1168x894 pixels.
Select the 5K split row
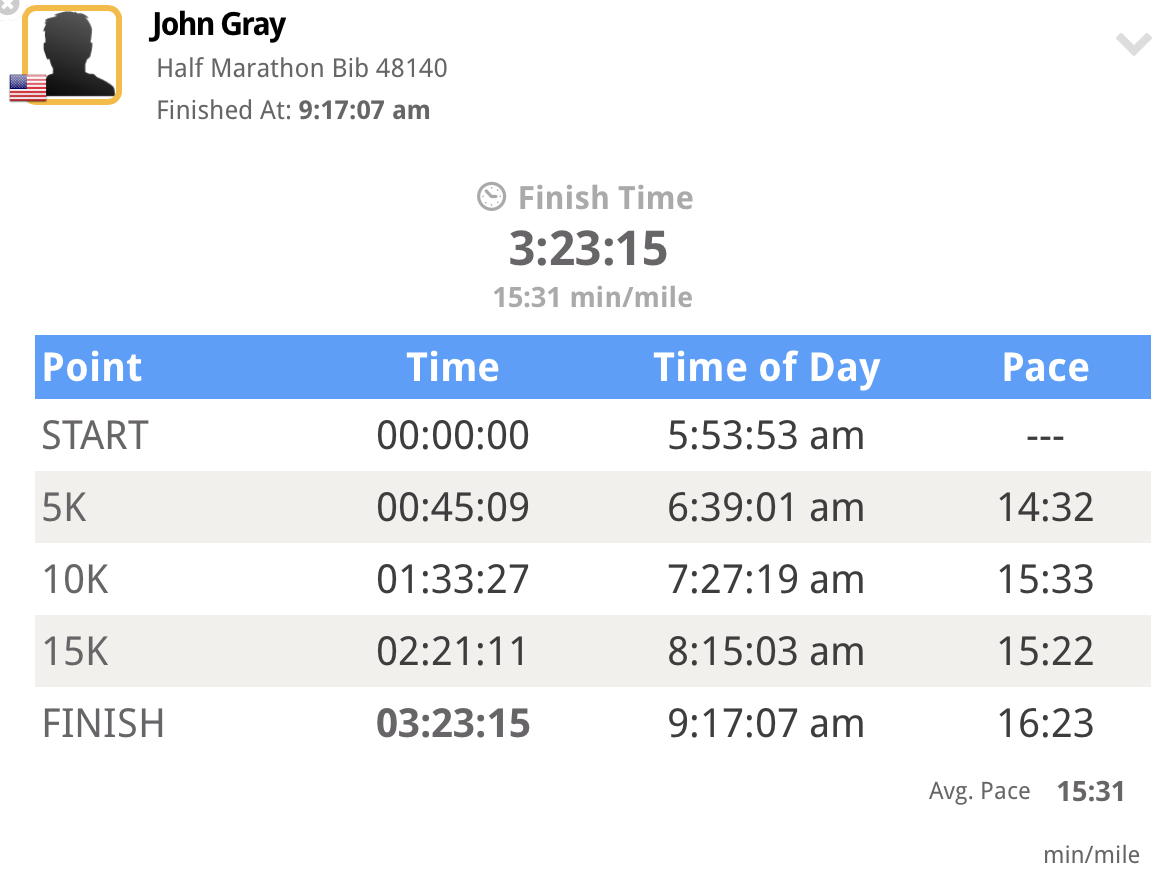(593, 507)
